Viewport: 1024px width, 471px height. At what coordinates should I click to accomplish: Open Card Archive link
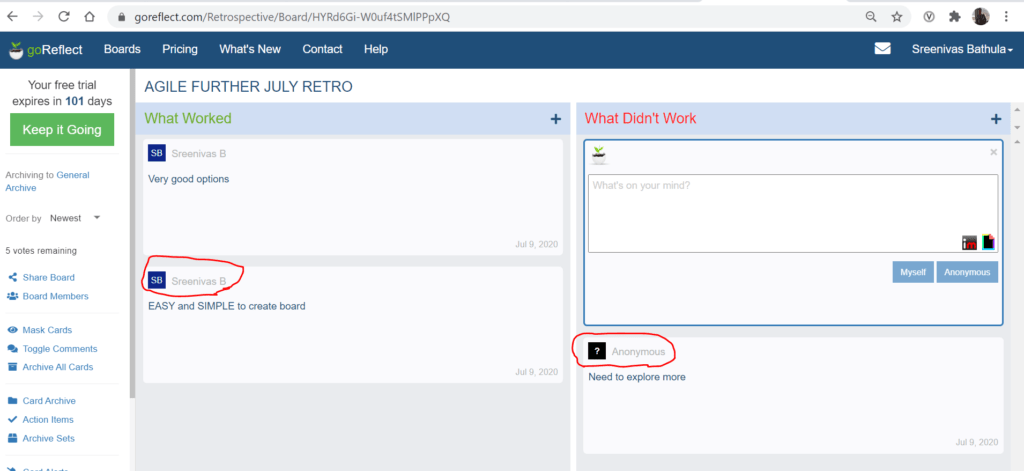[49, 401]
